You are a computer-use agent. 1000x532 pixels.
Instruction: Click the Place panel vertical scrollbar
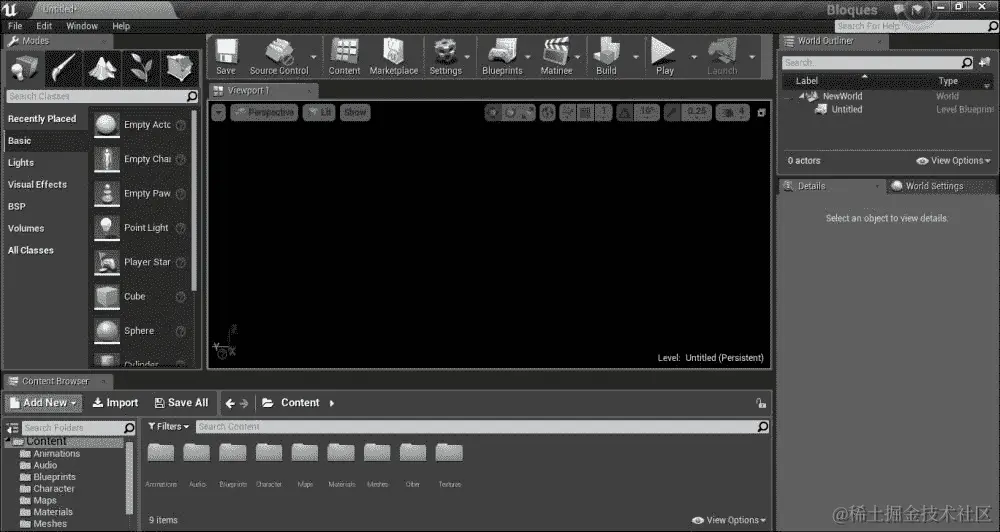(x=194, y=201)
